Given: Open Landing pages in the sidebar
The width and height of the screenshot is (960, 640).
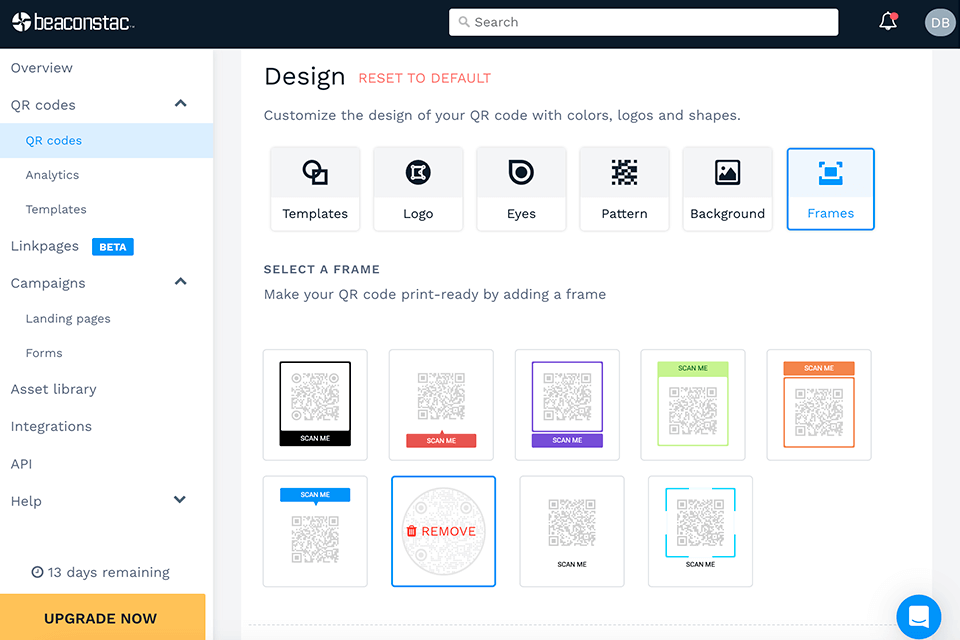Looking at the screenshot, I should coord(68,318).
